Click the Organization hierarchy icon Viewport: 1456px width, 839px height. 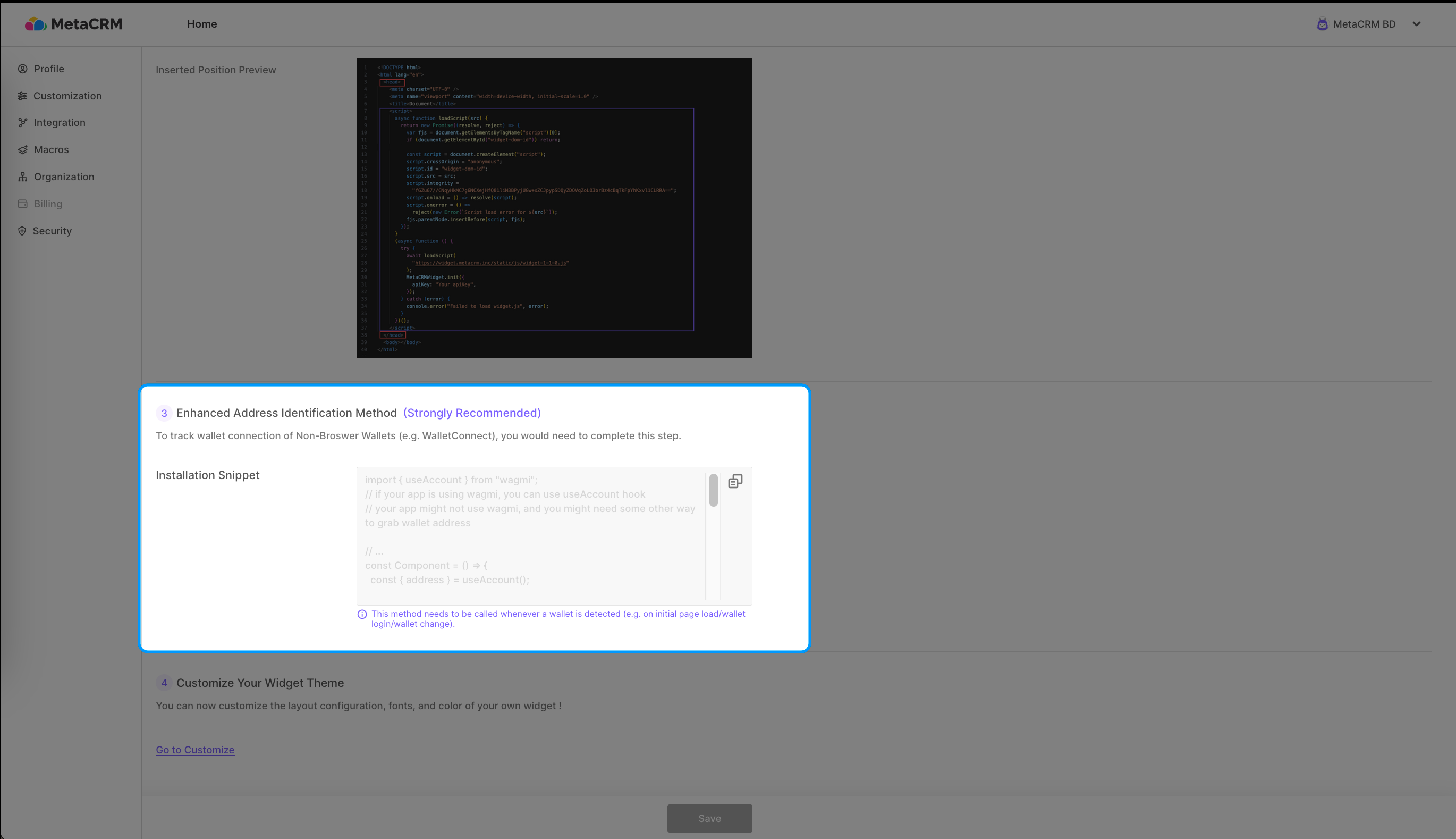coord(22,177)
